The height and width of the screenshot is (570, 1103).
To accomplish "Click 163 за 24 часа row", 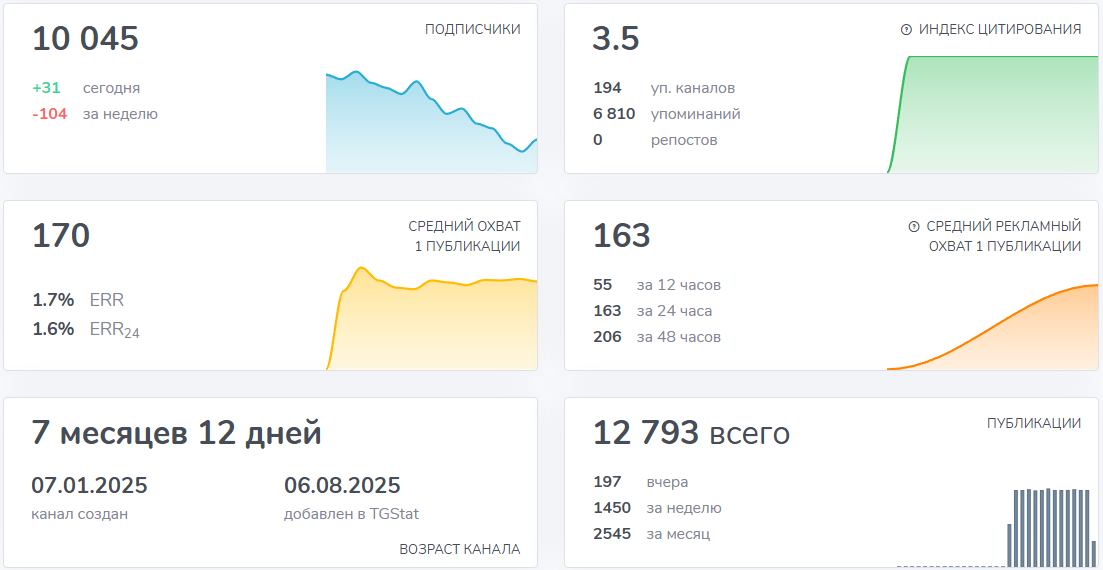I will [x=653, y=311].
